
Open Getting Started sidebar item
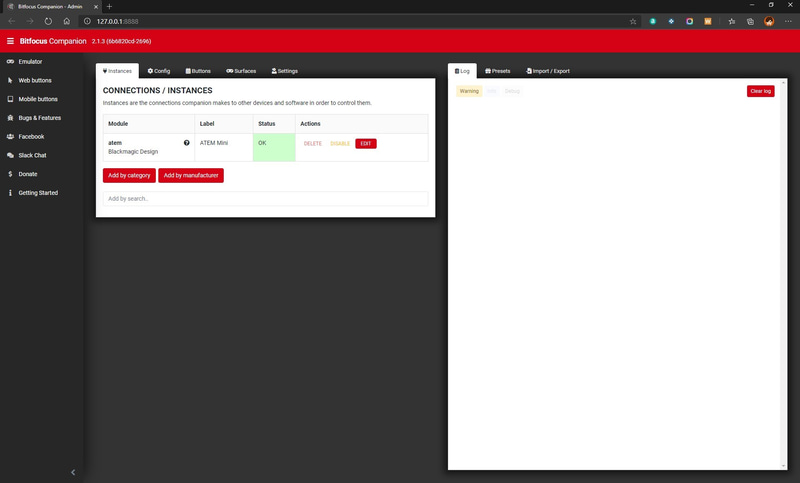pos(33,193)
